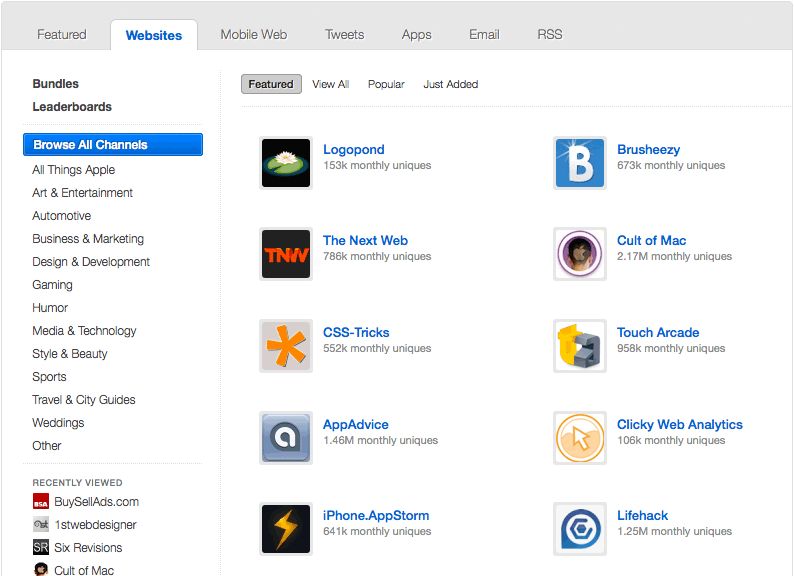Select the Art & Entertainment channel

point(83,193)
